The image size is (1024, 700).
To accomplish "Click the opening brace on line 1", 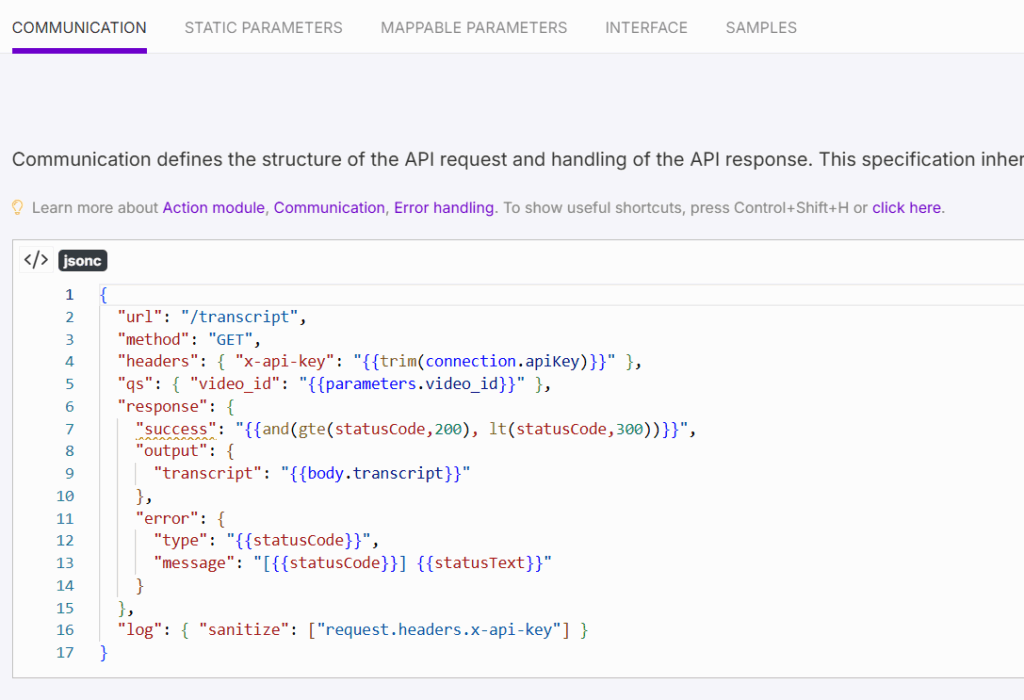I will [x=103, y=294].
